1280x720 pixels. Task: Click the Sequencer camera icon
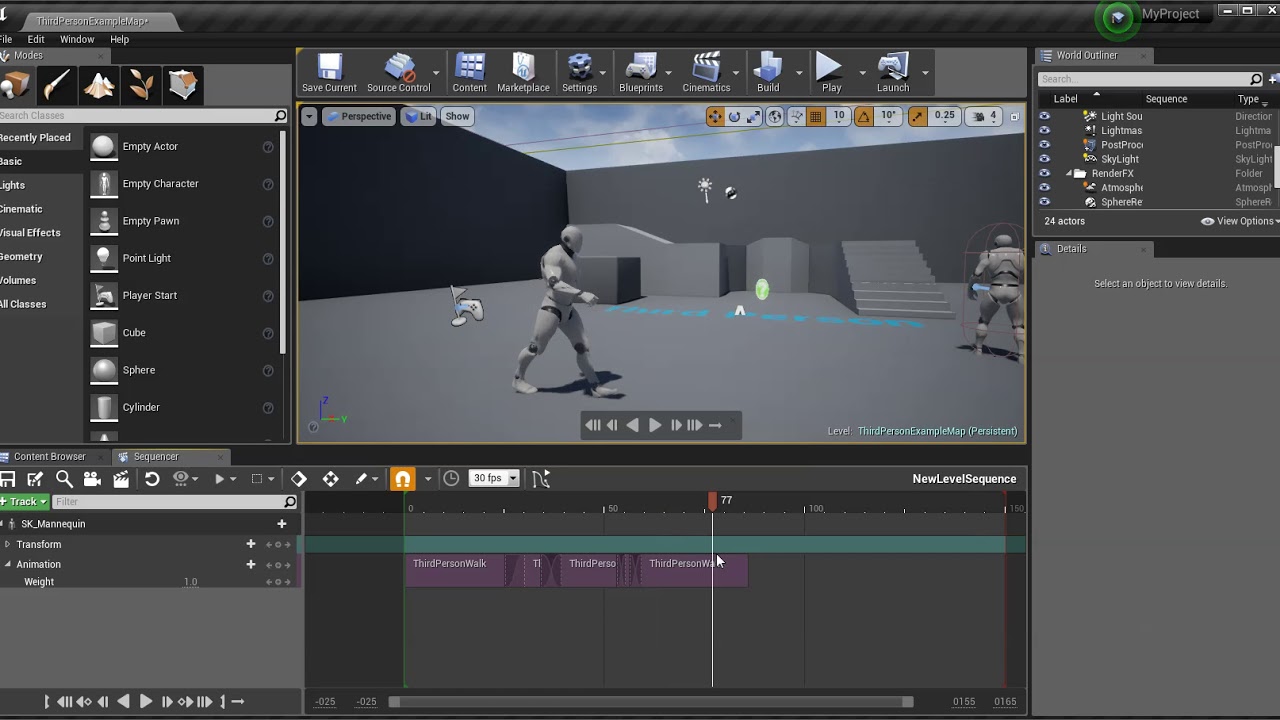point(92,479)
